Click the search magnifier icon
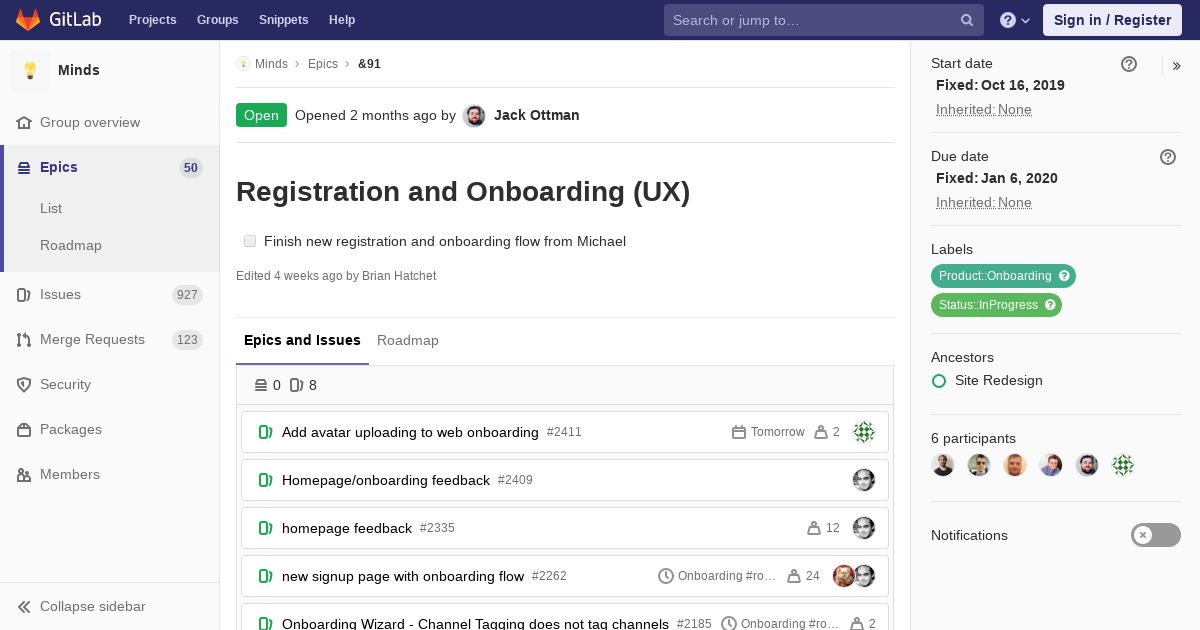 [x=967, y=20]
